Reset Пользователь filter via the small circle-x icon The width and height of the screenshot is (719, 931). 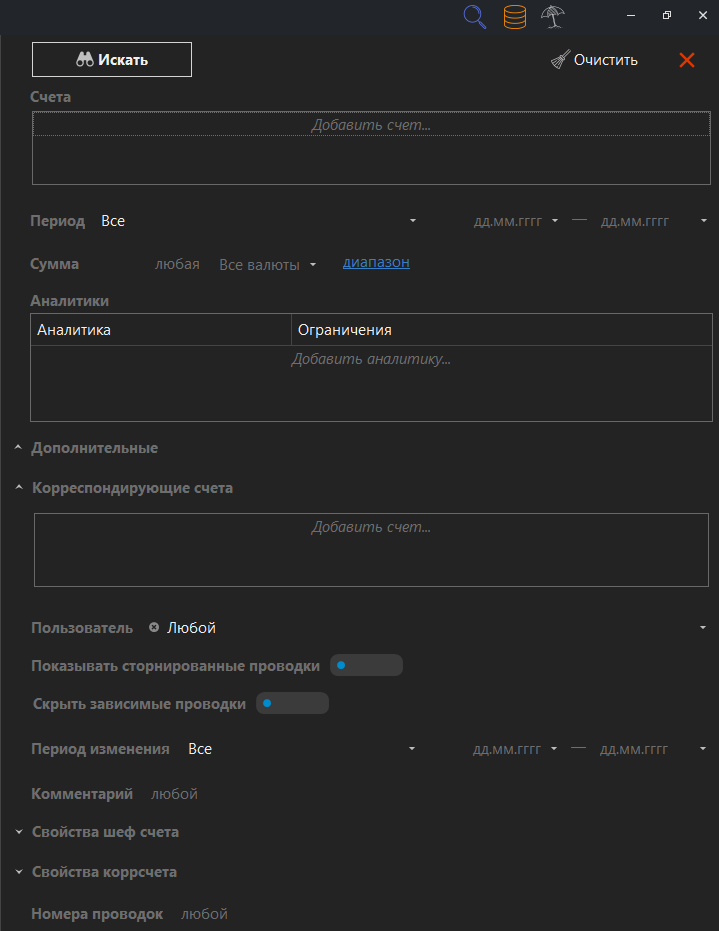click(153, 628)
